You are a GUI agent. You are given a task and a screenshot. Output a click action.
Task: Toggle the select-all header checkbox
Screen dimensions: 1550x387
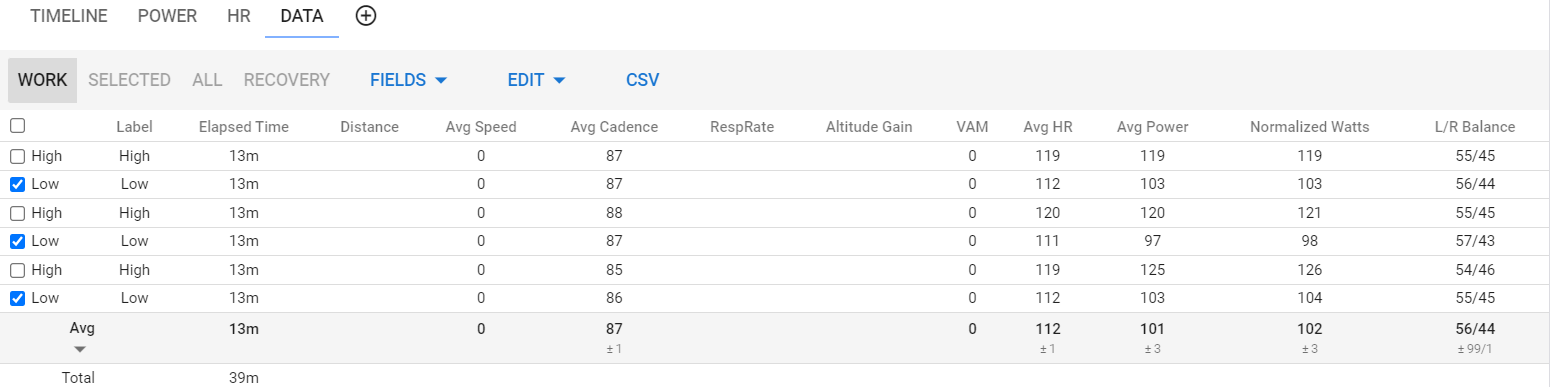click(x=17, y=126)
